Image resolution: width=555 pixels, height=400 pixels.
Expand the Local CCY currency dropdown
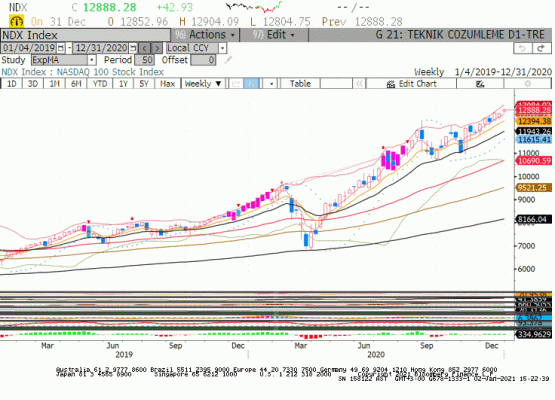pos(222,48)
